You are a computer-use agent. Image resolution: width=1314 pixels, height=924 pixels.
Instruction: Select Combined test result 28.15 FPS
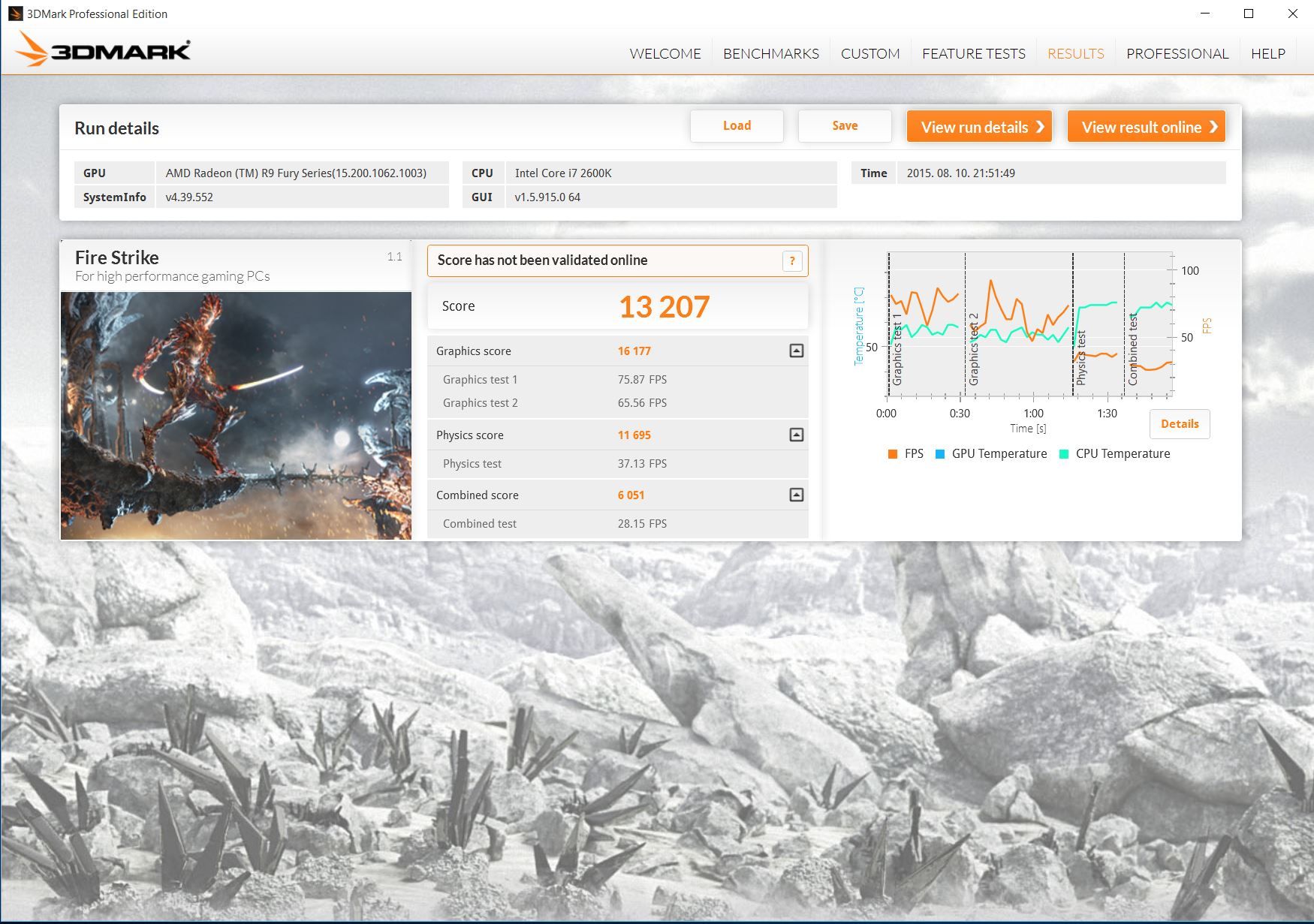642,524
